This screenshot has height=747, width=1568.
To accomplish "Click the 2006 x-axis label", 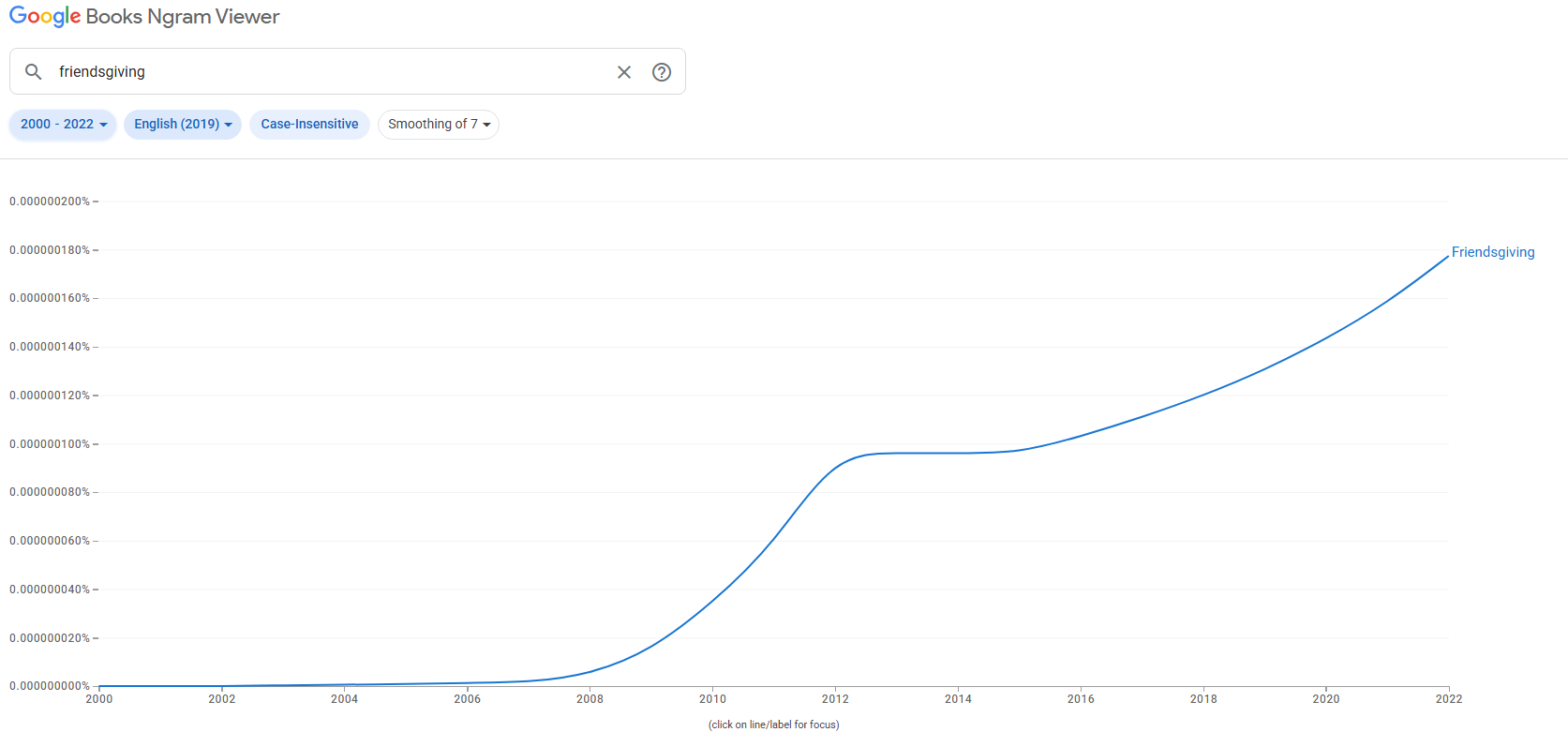I will coord(468,698).
